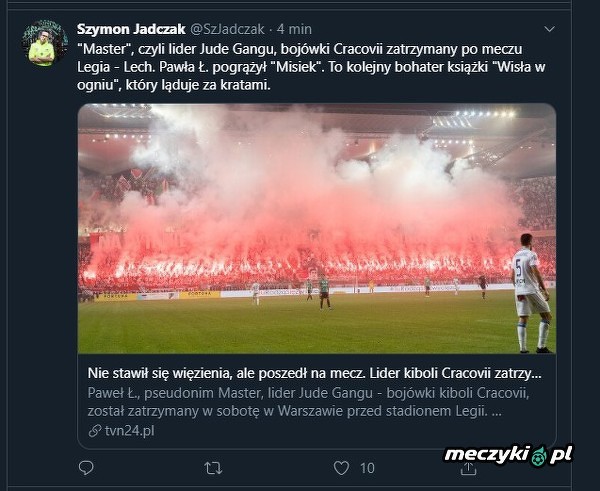Click the link chain icon beside tvn24.pl
The image size is (600, 491).
[x=95, y=431]
